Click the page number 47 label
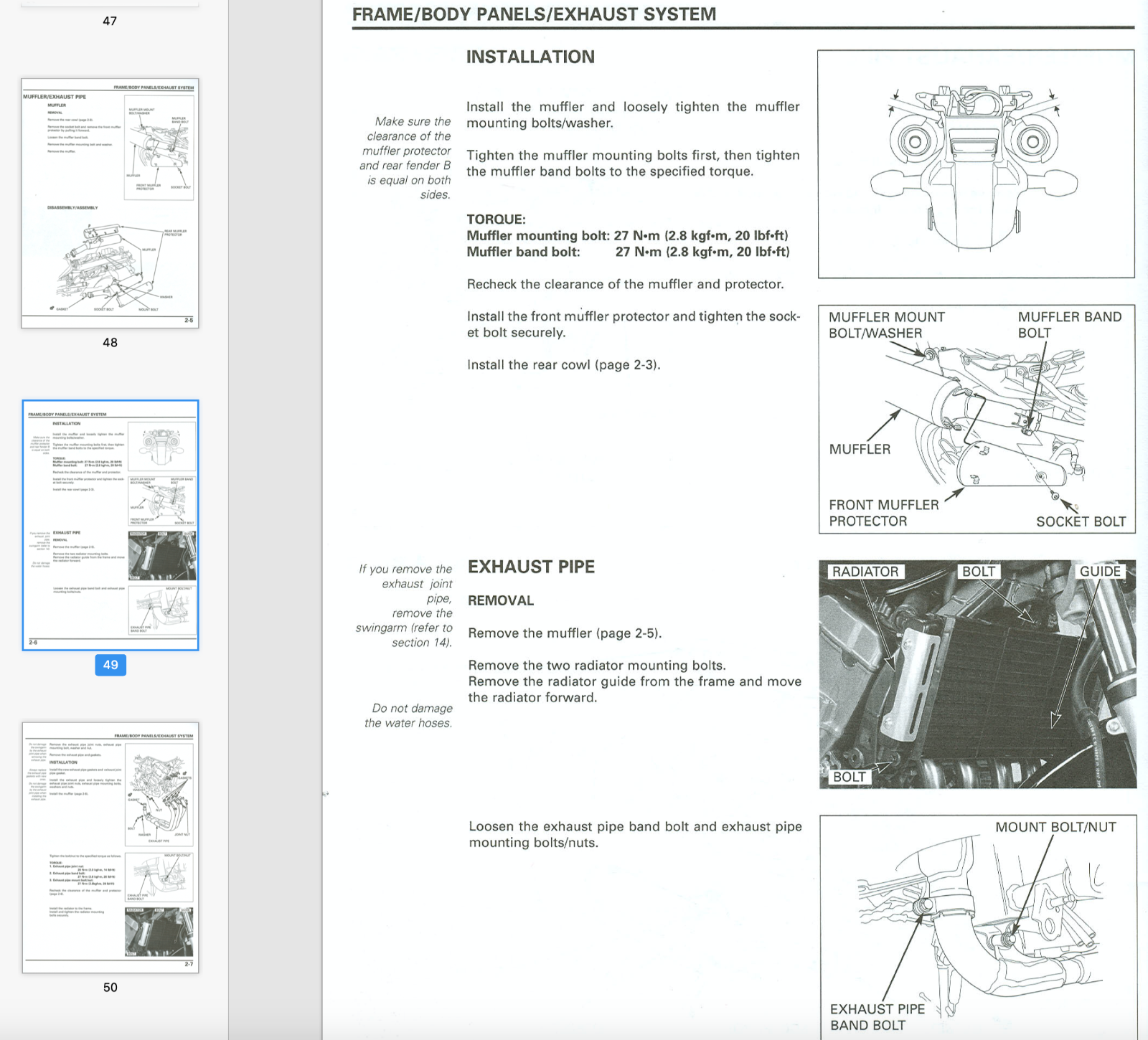1148x1040 pixels. 110,21
